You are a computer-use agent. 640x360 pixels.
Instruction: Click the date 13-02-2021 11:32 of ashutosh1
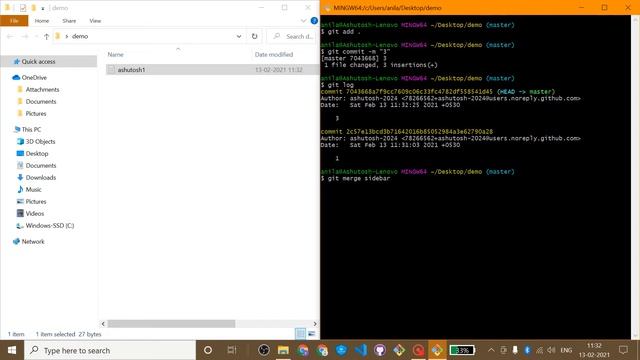click(279, 70)
